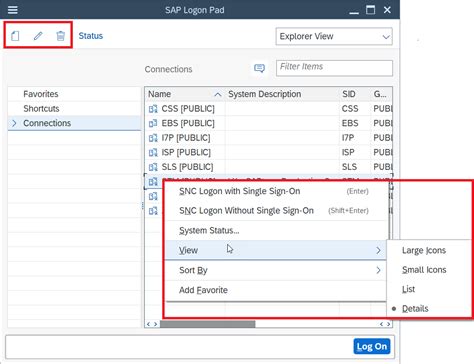The image size is (474, 364).
Task: Open System Status... menu entry
Action: [277, 230]
